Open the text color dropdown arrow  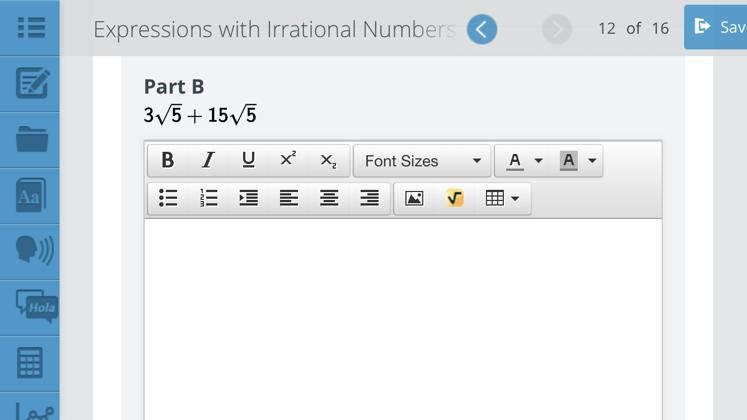538,160
